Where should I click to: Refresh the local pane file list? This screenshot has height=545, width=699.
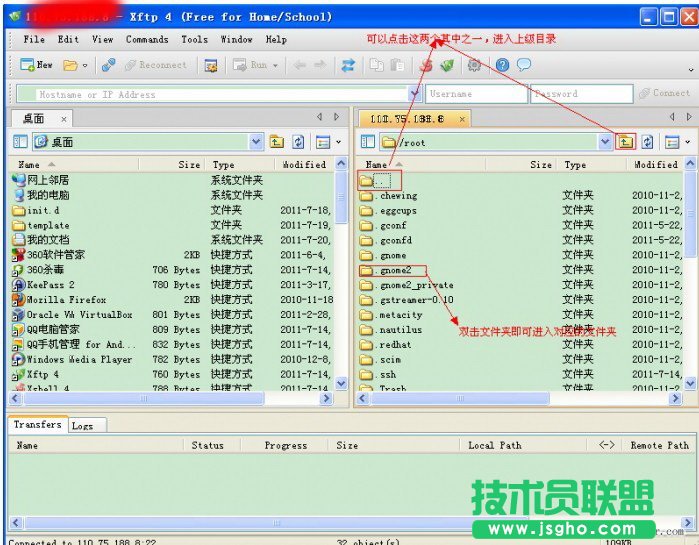pyautogui.click(x=298, y=142)
